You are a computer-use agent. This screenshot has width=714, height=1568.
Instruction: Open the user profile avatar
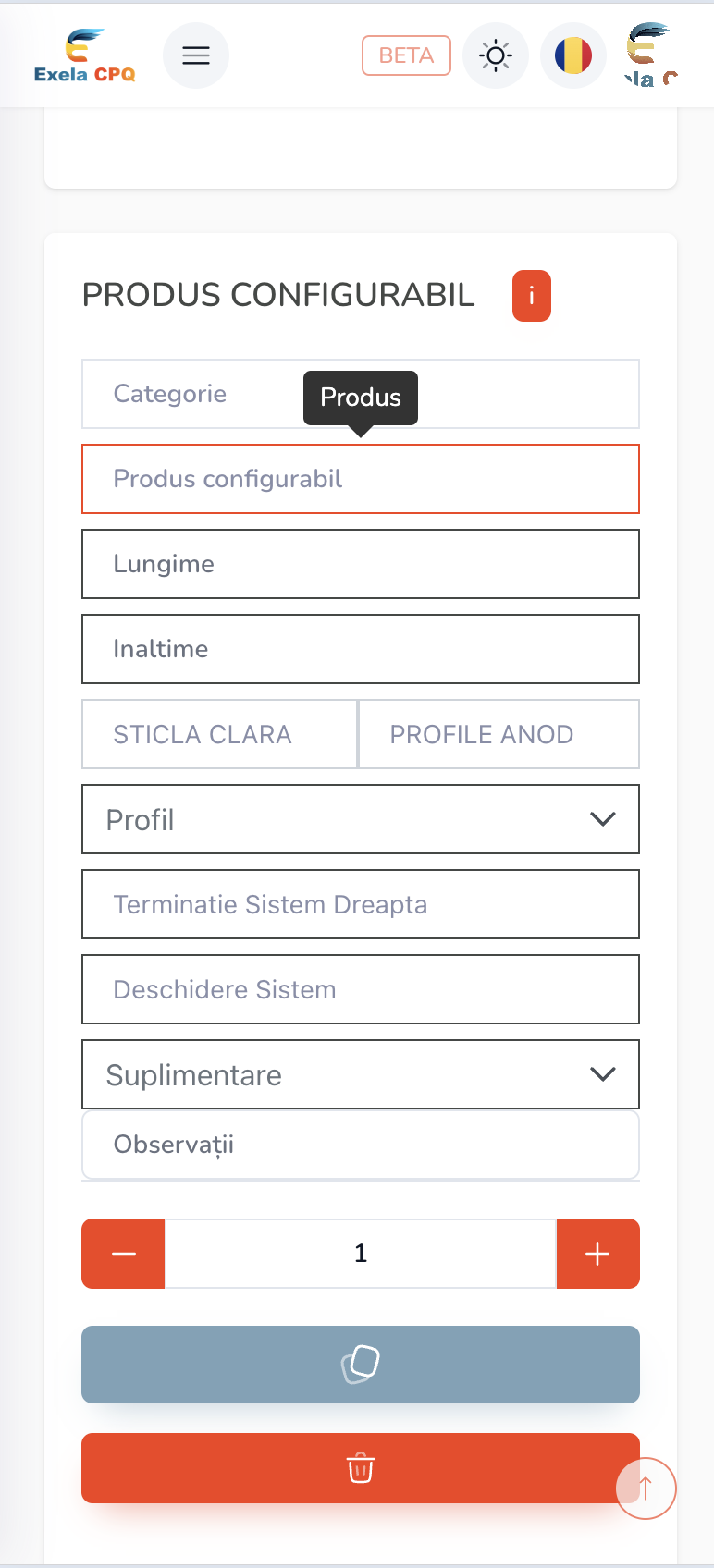(652, 55)
